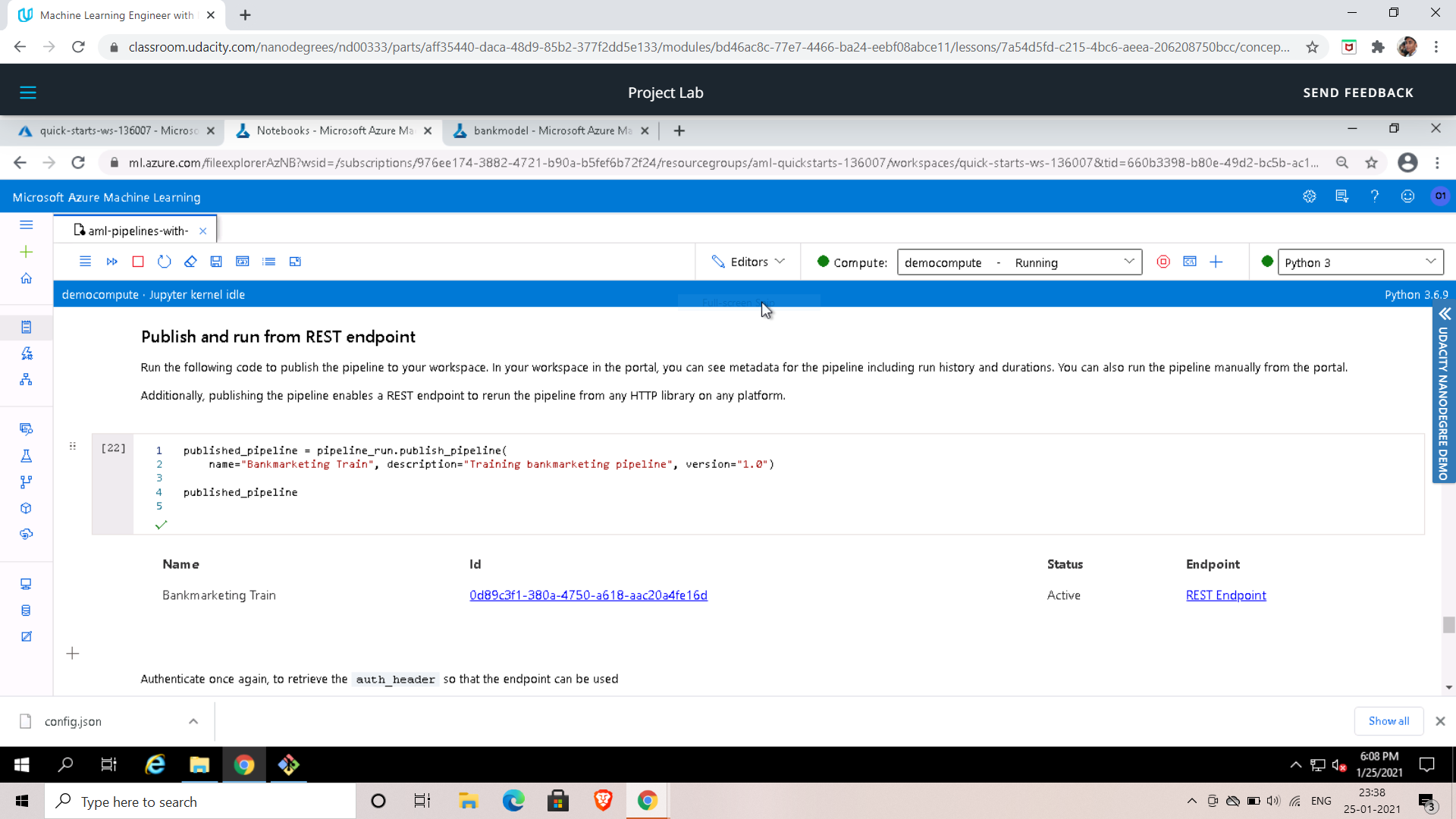This screenshot has width=1456, height=819.
Task: Expand the Editors dropdown menu
Action: (x=748, y=262)
